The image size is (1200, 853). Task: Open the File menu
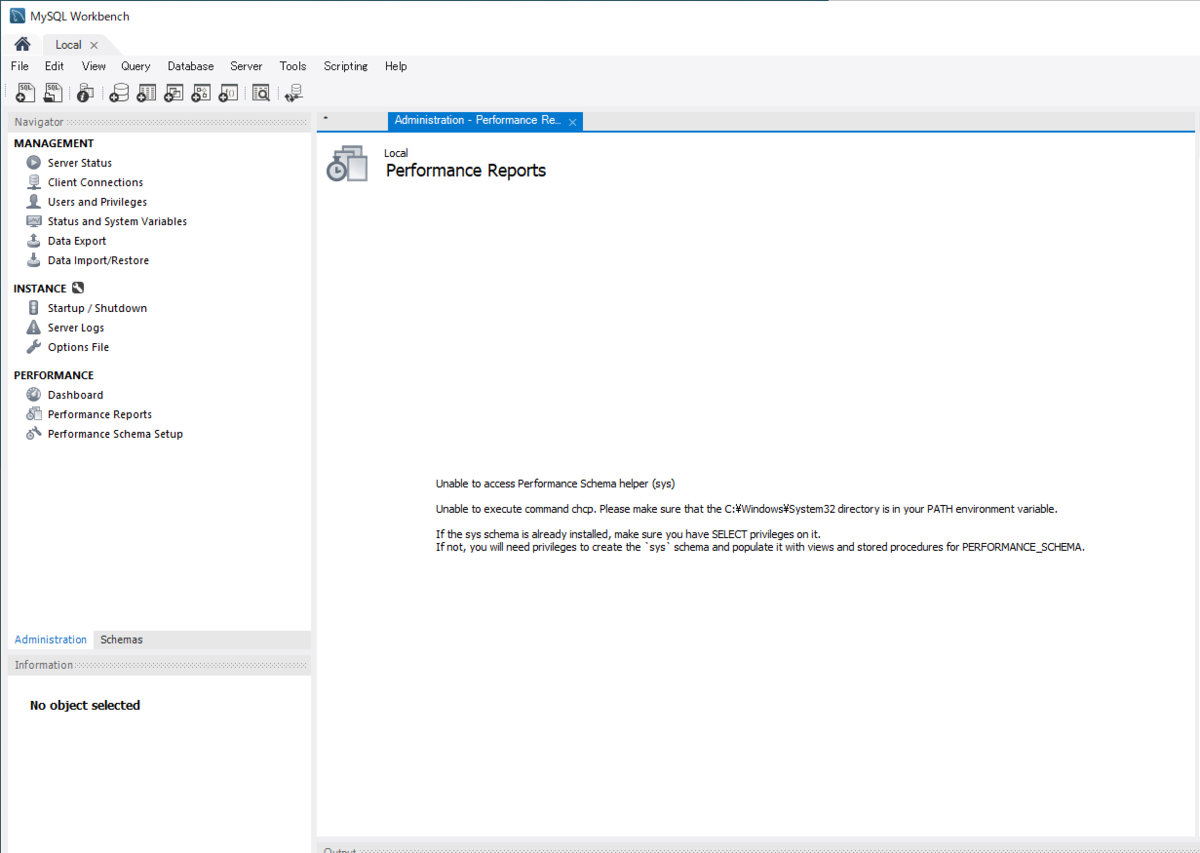20,66
